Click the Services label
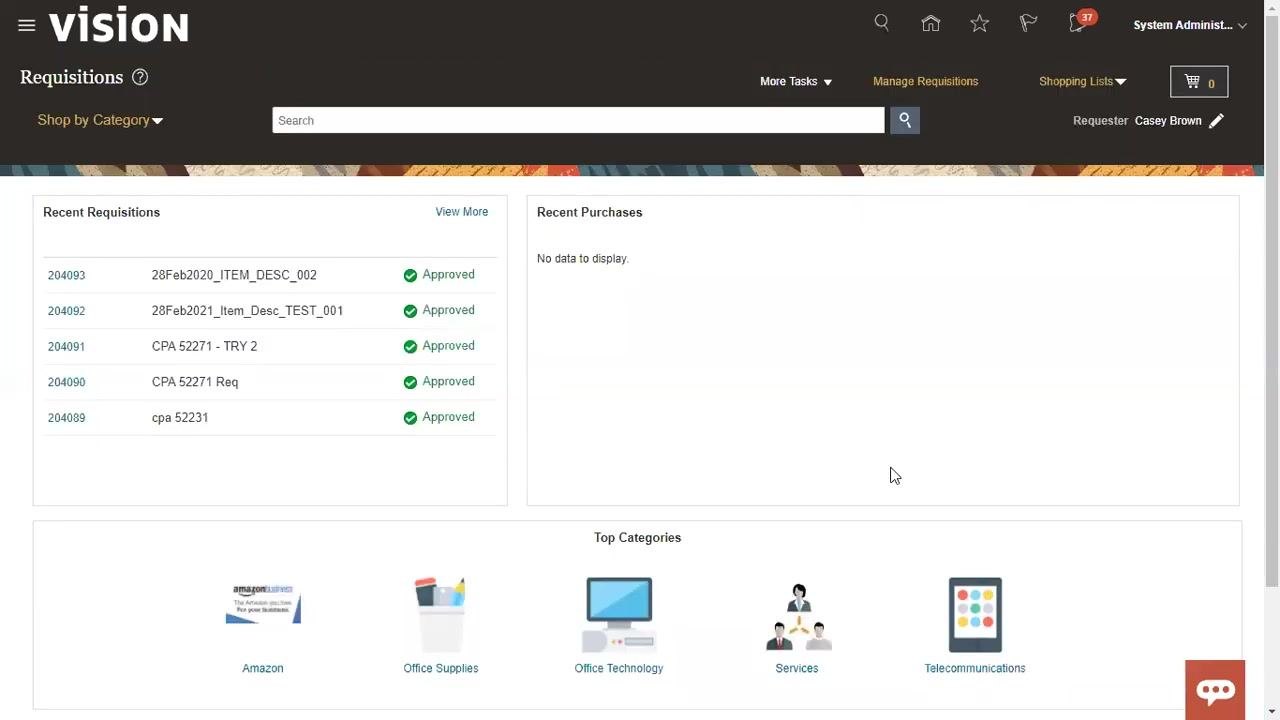 click(x=797, y=668)
